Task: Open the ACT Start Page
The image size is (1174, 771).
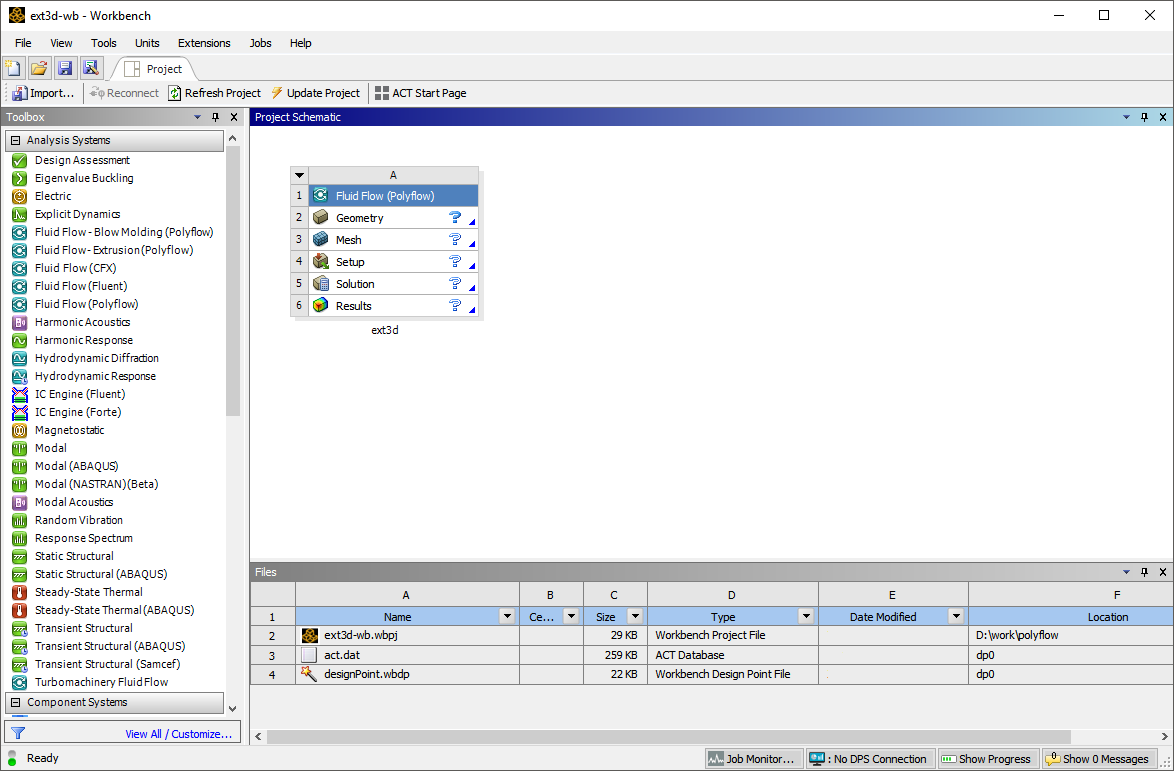Action: point(421,93)
